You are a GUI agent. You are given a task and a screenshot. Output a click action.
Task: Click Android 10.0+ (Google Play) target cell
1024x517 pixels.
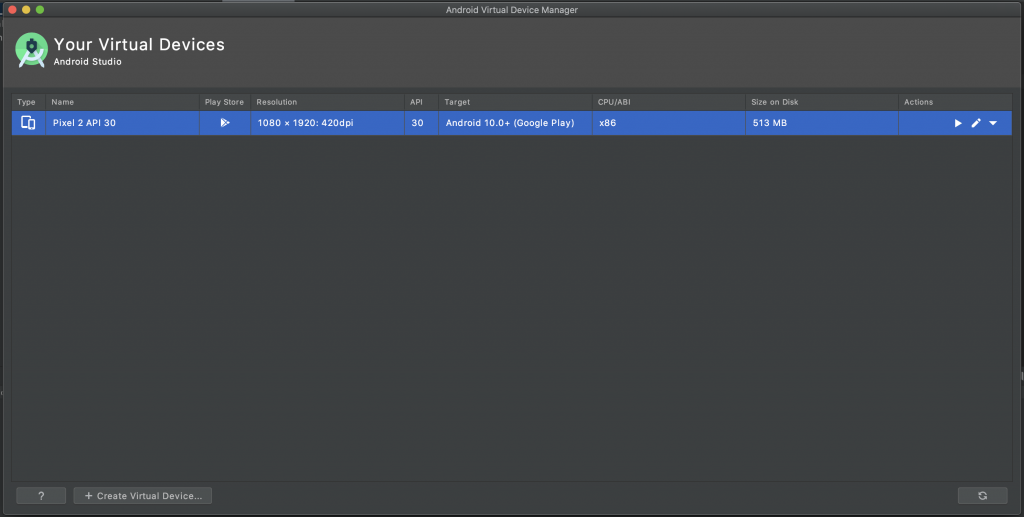[515, 123]
